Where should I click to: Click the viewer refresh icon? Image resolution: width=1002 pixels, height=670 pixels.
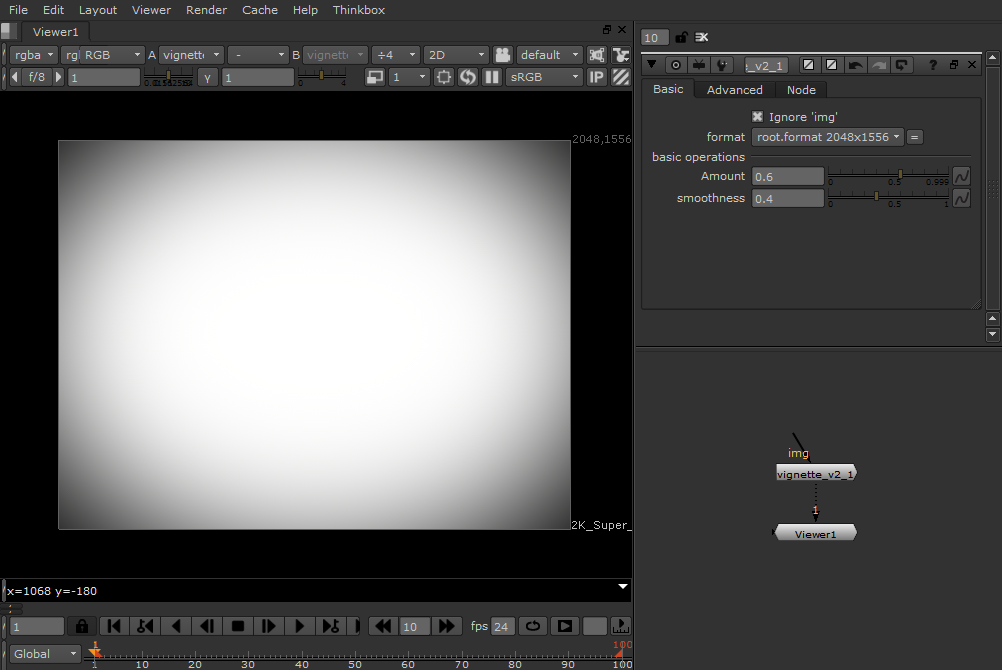pos(468,77)
